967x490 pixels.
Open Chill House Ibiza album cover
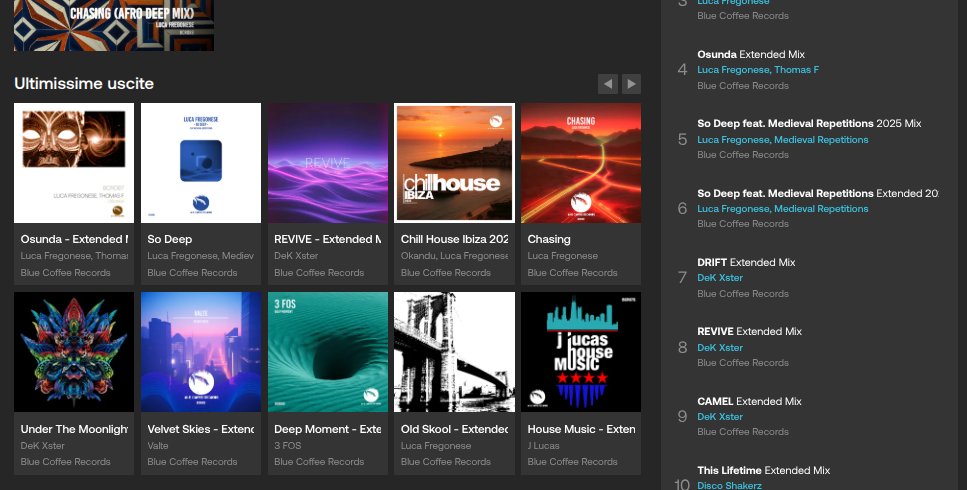(455, 163)
